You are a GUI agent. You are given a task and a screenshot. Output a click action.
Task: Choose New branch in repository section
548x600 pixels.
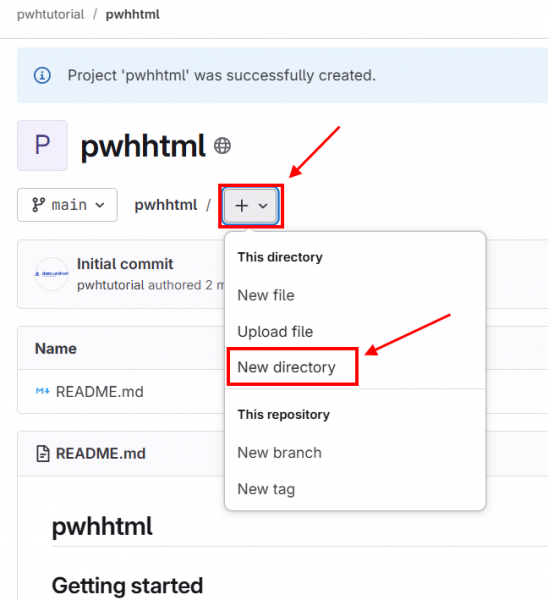pyautogui.click(x=279, y=453)
